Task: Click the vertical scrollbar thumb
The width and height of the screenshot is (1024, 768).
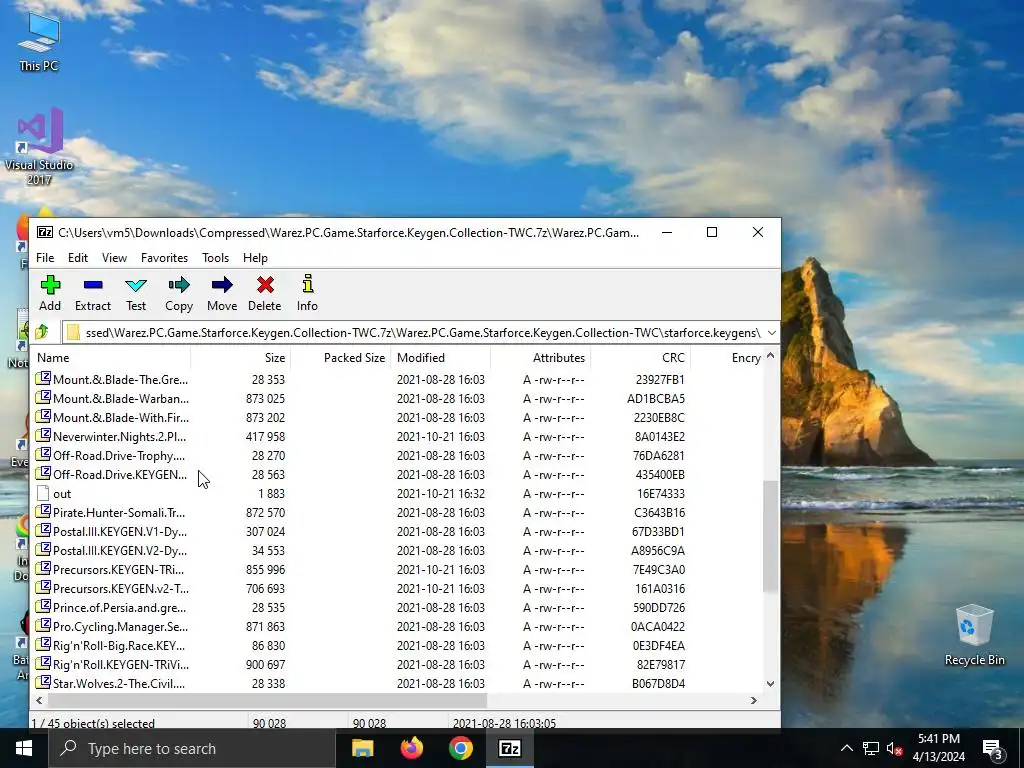Action: click(771, 536)
